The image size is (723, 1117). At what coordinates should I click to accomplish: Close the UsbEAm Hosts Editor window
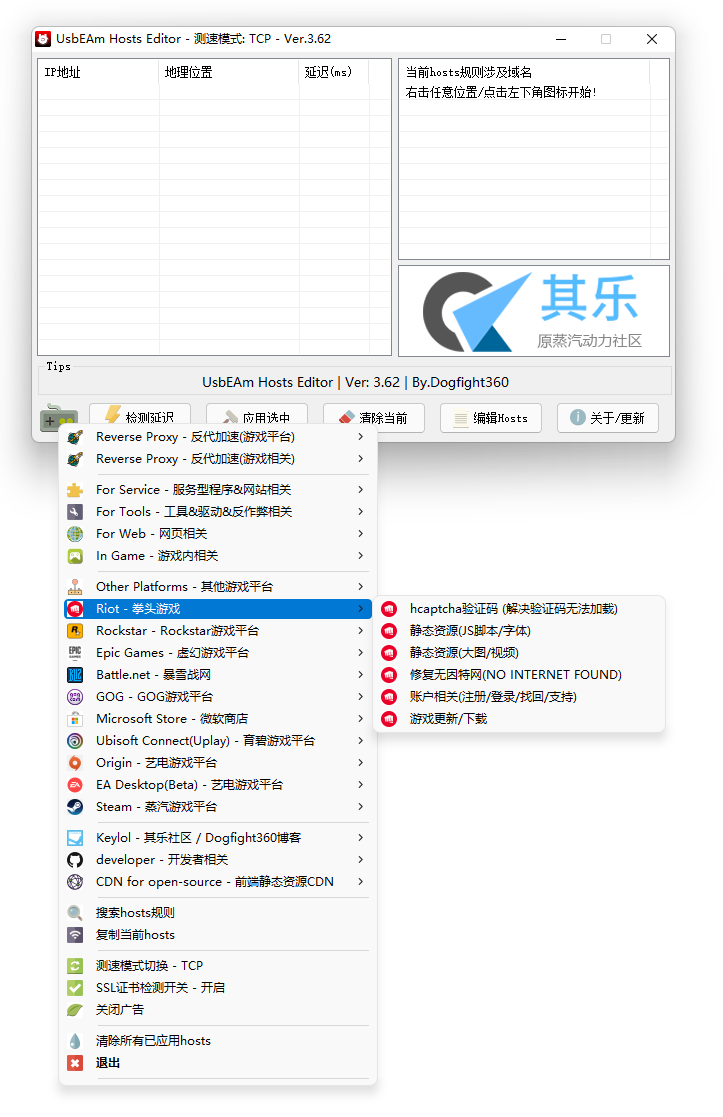pos(652,39)
